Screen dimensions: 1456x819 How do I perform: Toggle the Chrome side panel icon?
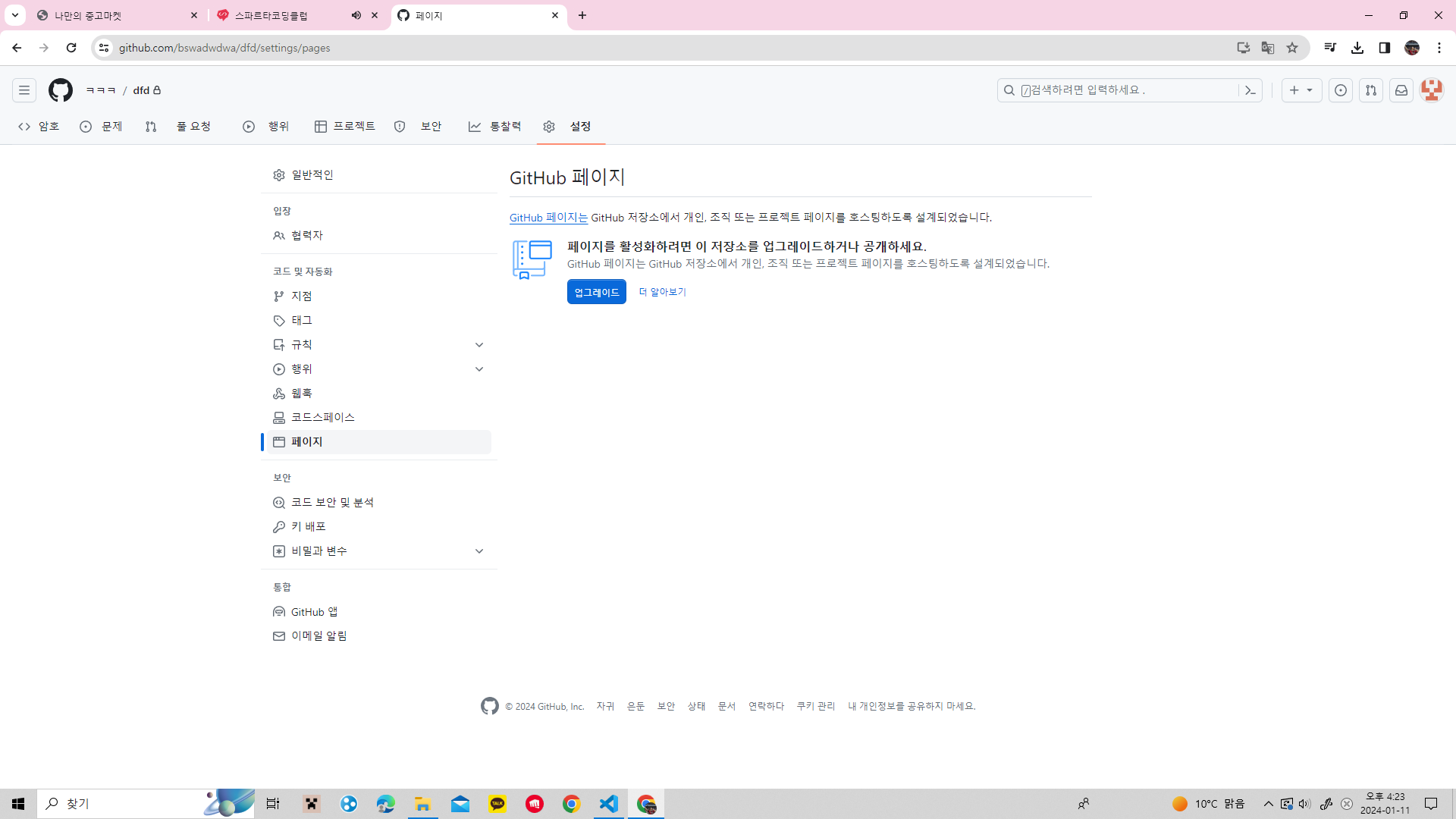click(1385, 48)
